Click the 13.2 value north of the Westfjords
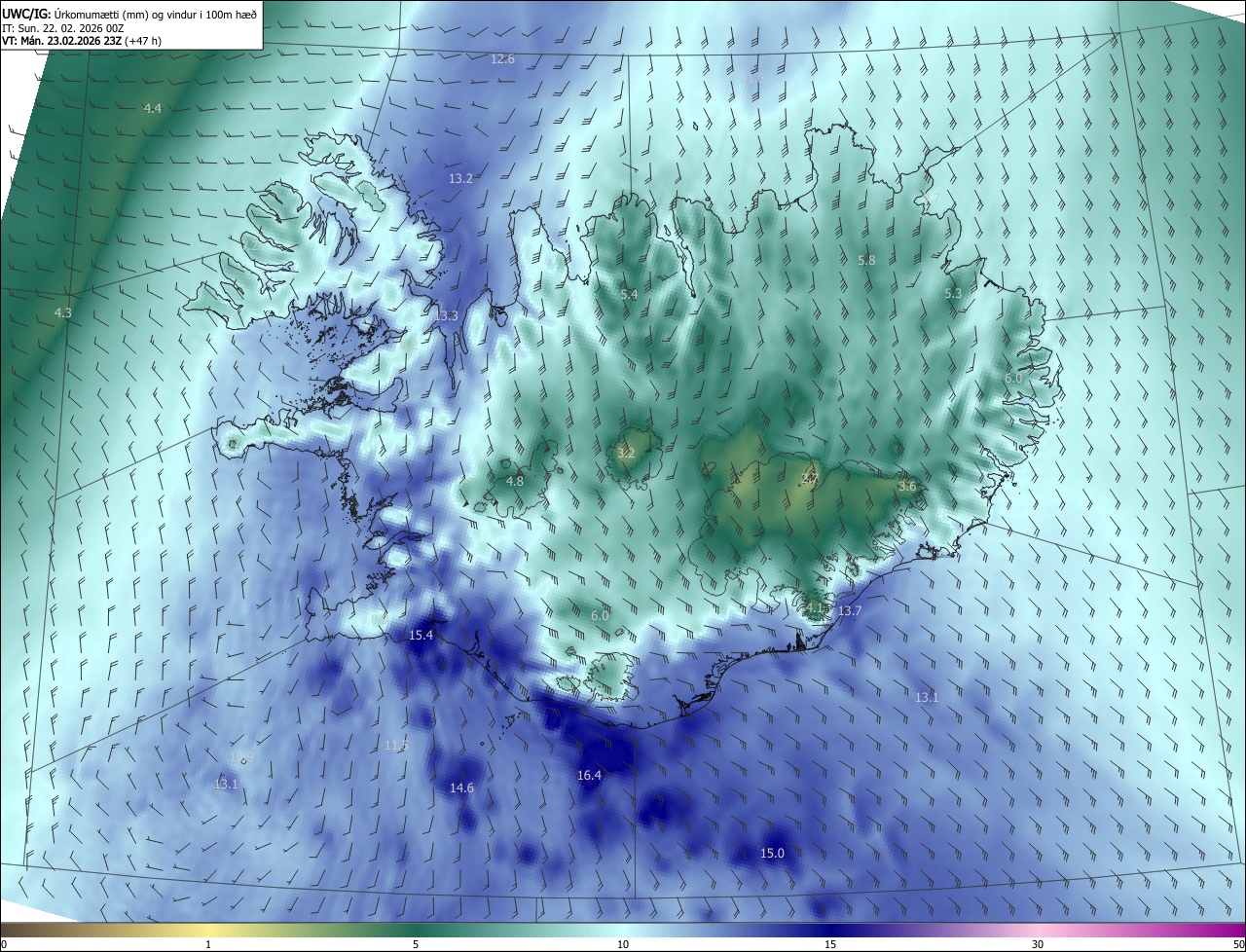 tap(460, 179)
